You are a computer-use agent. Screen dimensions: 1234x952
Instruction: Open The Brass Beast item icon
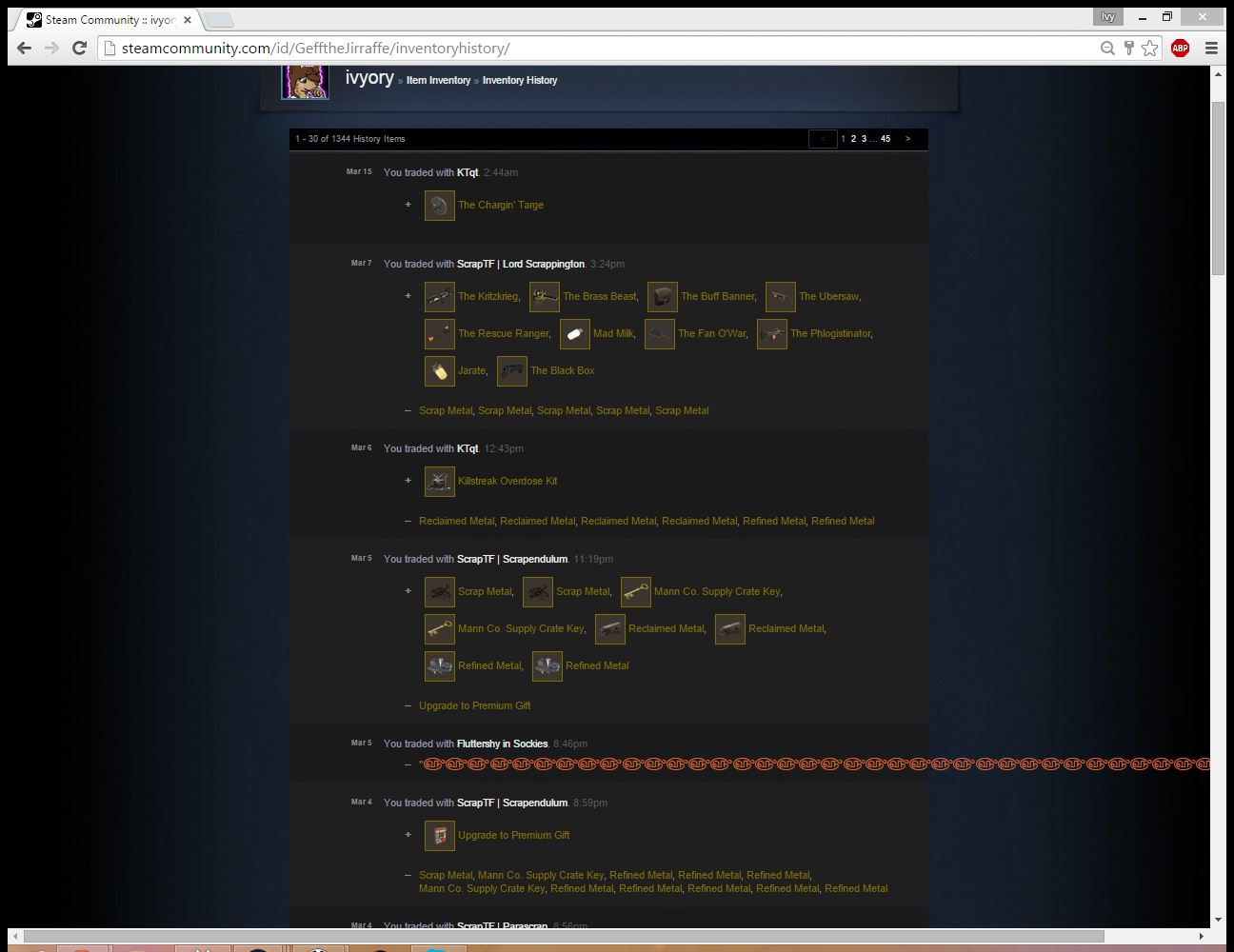(x=544, y=297)
